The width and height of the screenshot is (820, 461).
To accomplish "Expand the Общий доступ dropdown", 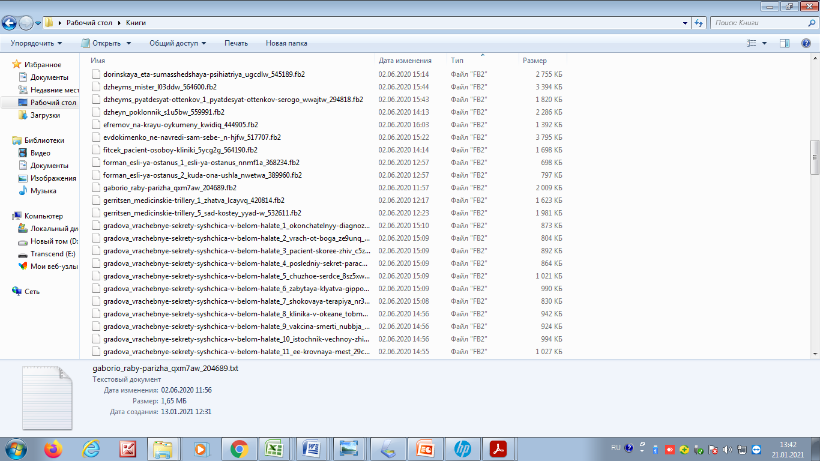I will (x=177, y=44).
